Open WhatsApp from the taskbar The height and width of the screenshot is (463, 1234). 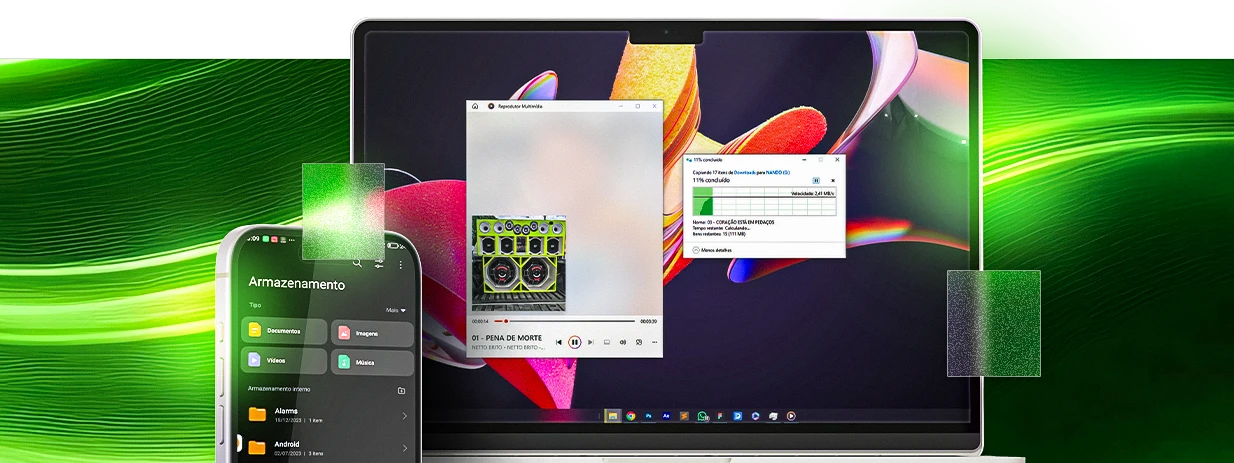tap(702, 415)
